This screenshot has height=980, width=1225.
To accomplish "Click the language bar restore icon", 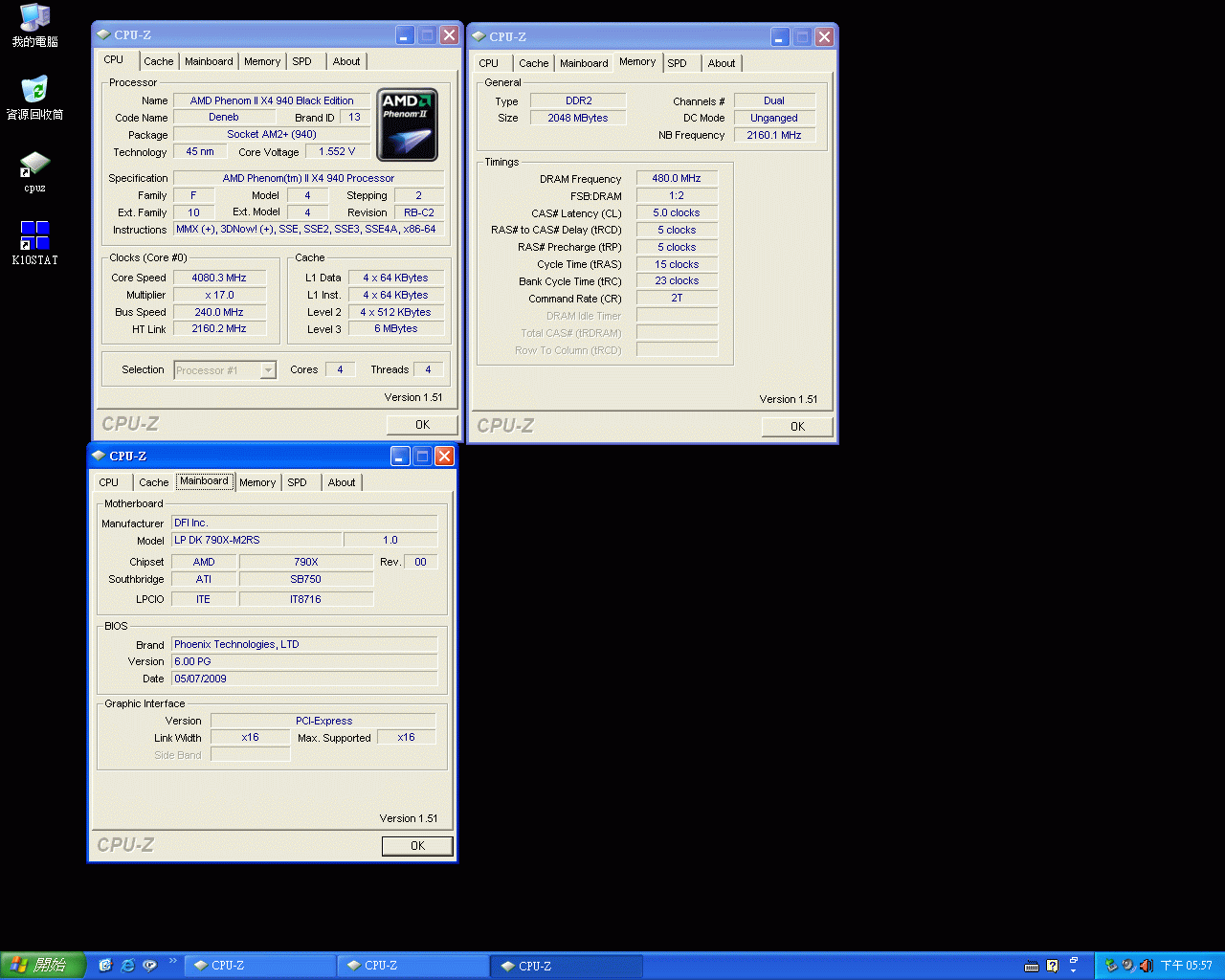I will [1074, 960].
